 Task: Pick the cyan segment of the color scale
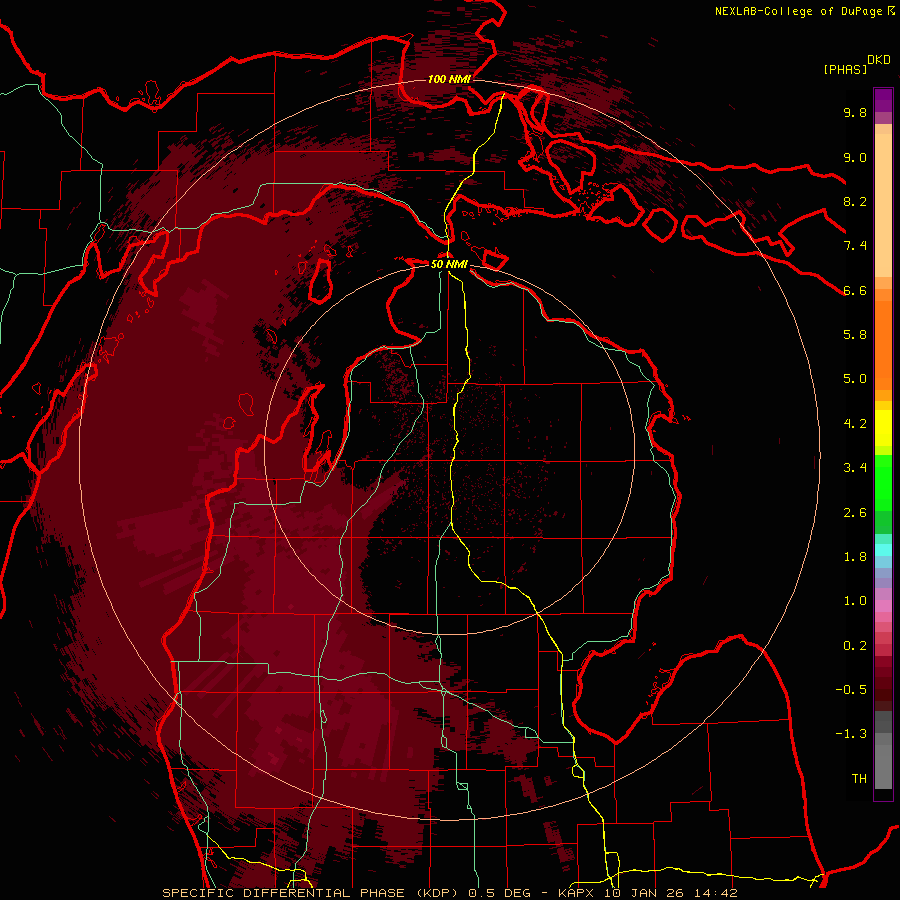coord(883,550)
